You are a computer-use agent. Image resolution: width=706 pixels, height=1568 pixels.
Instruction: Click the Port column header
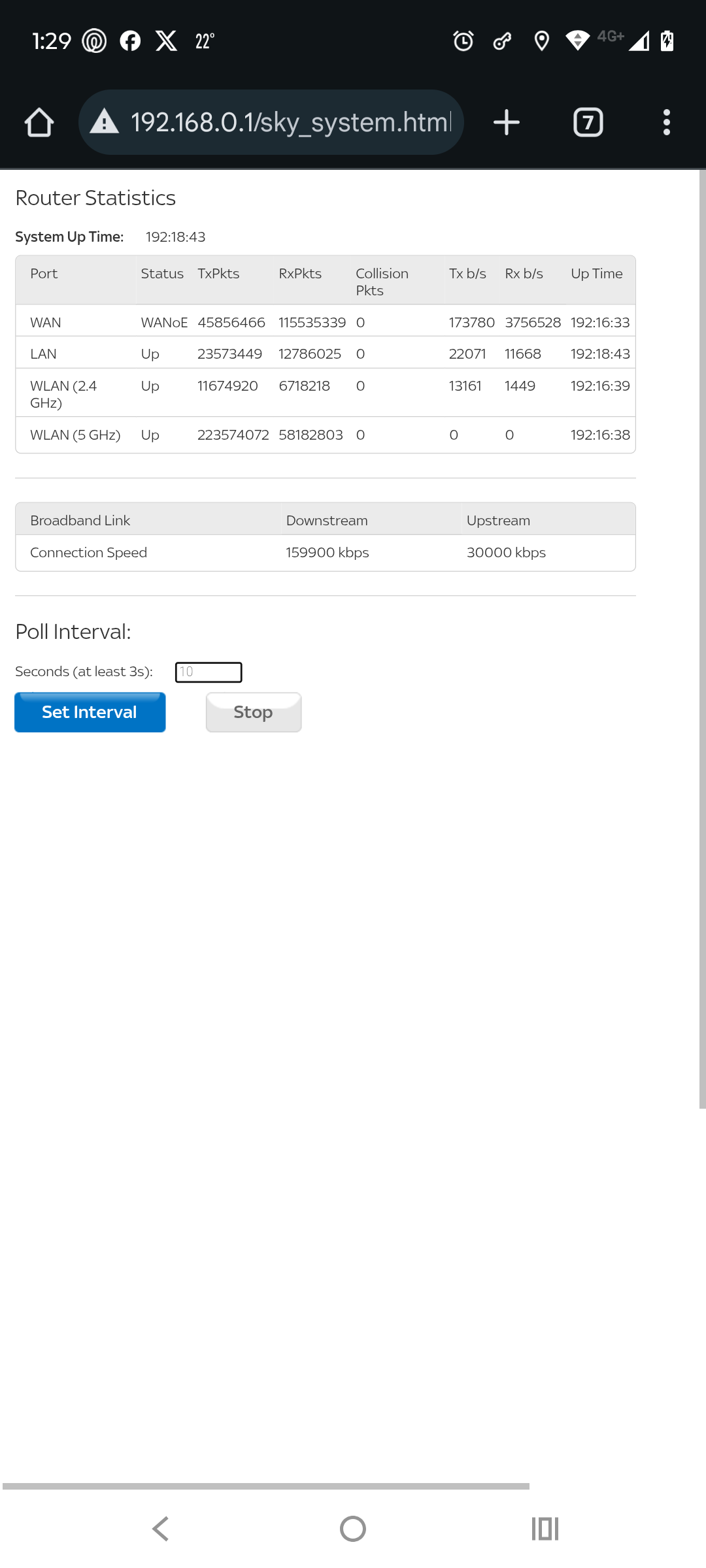coord(44,274)
